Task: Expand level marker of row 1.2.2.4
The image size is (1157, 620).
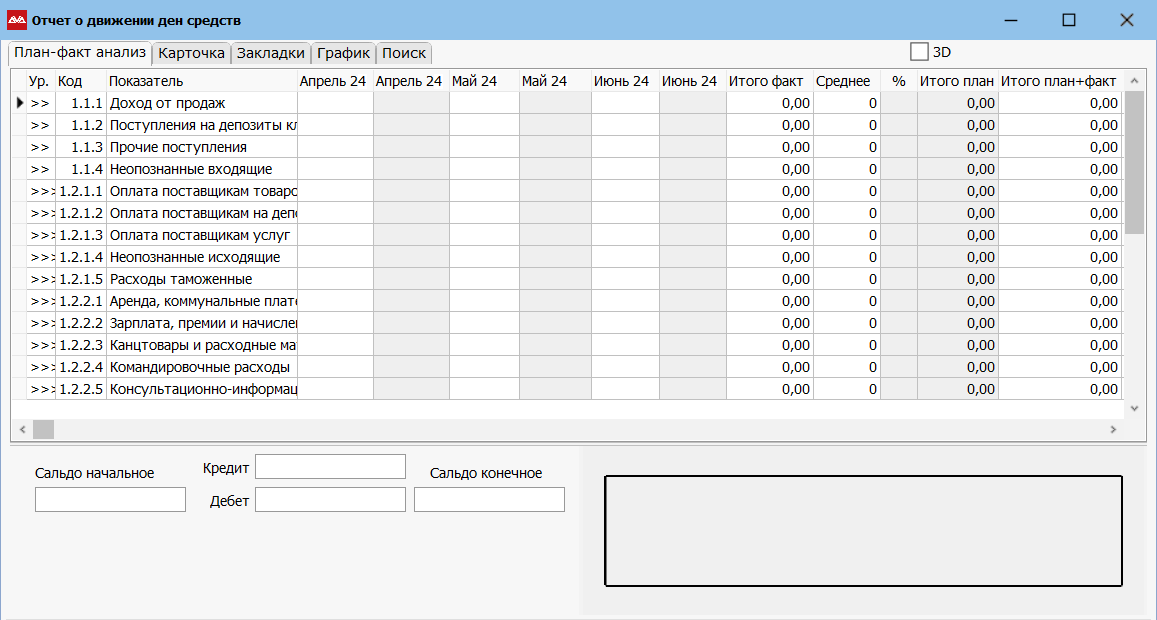Action: coord(40,367)
